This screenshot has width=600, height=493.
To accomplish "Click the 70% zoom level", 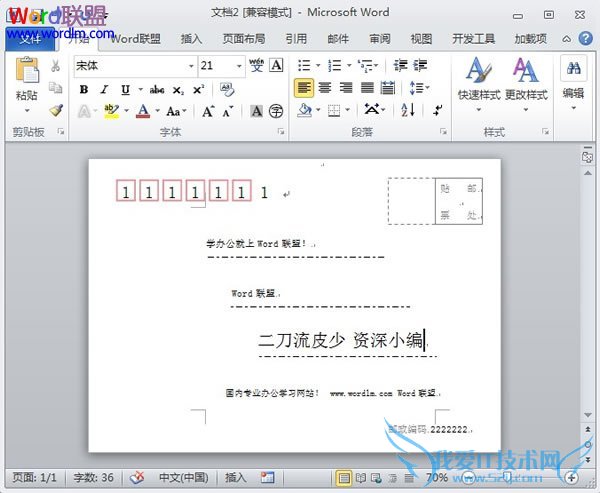I will point(437,477).
